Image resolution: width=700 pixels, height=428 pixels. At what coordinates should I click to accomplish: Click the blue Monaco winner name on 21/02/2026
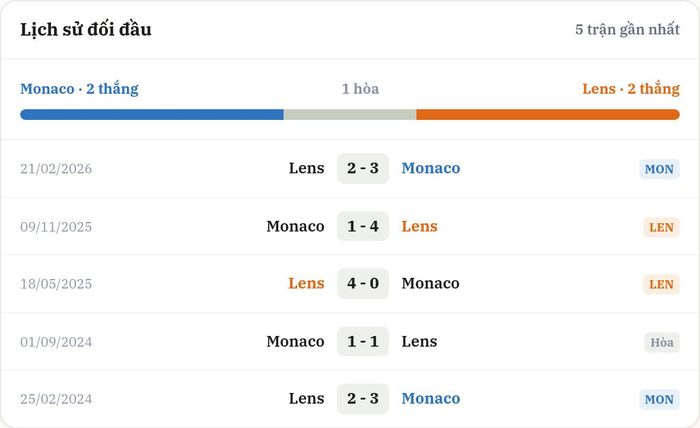pos(431,168)
